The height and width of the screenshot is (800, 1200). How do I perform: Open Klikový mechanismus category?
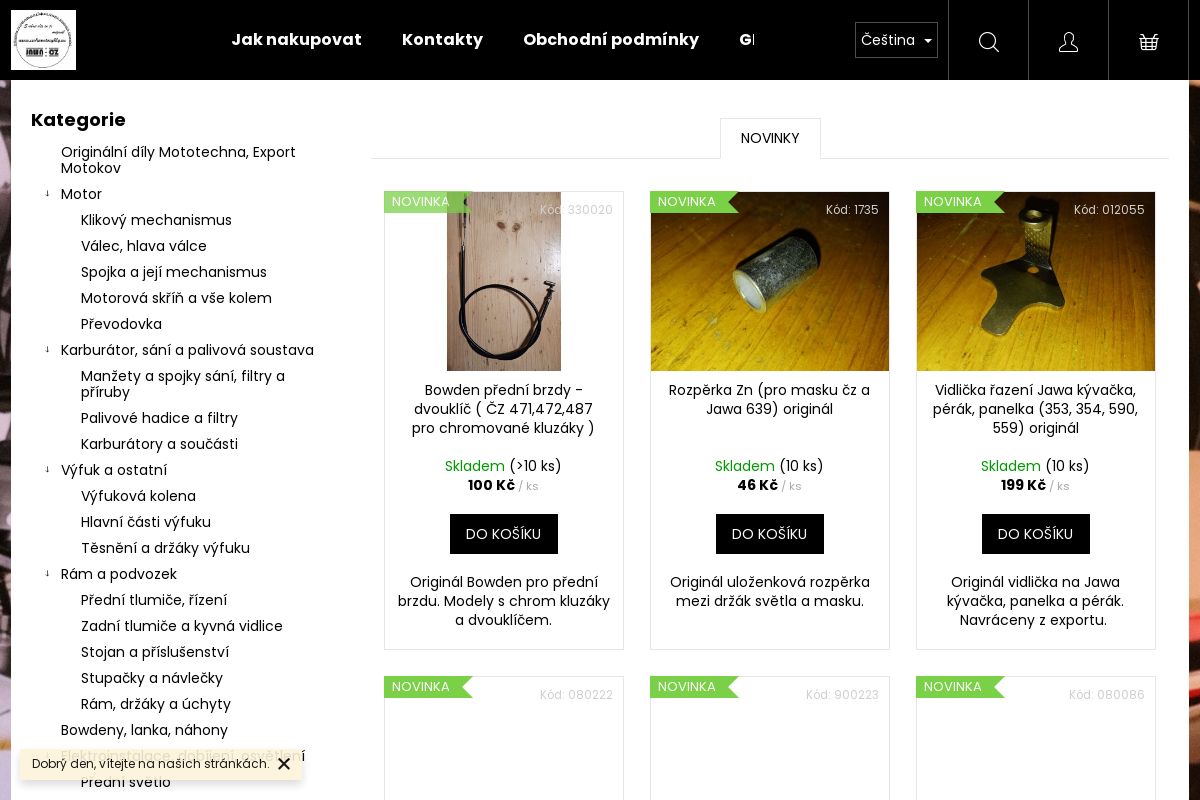(x=156, y=220)
